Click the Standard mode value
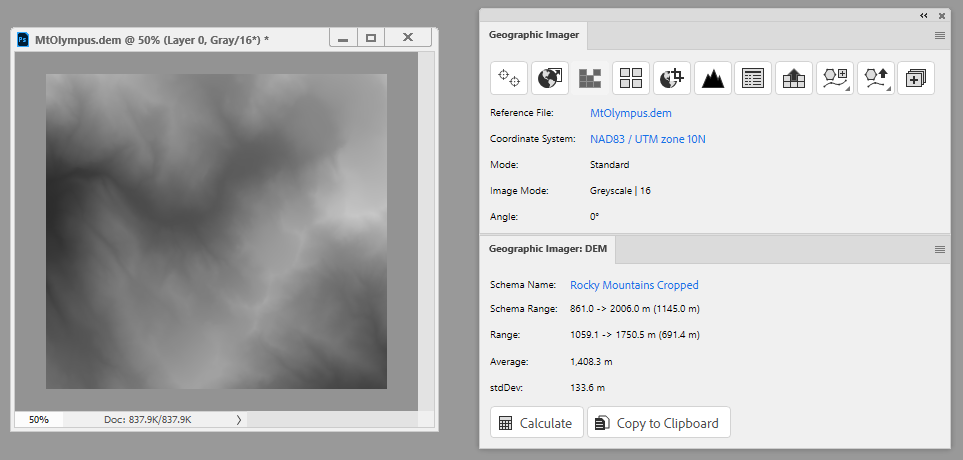 point(609,165)
